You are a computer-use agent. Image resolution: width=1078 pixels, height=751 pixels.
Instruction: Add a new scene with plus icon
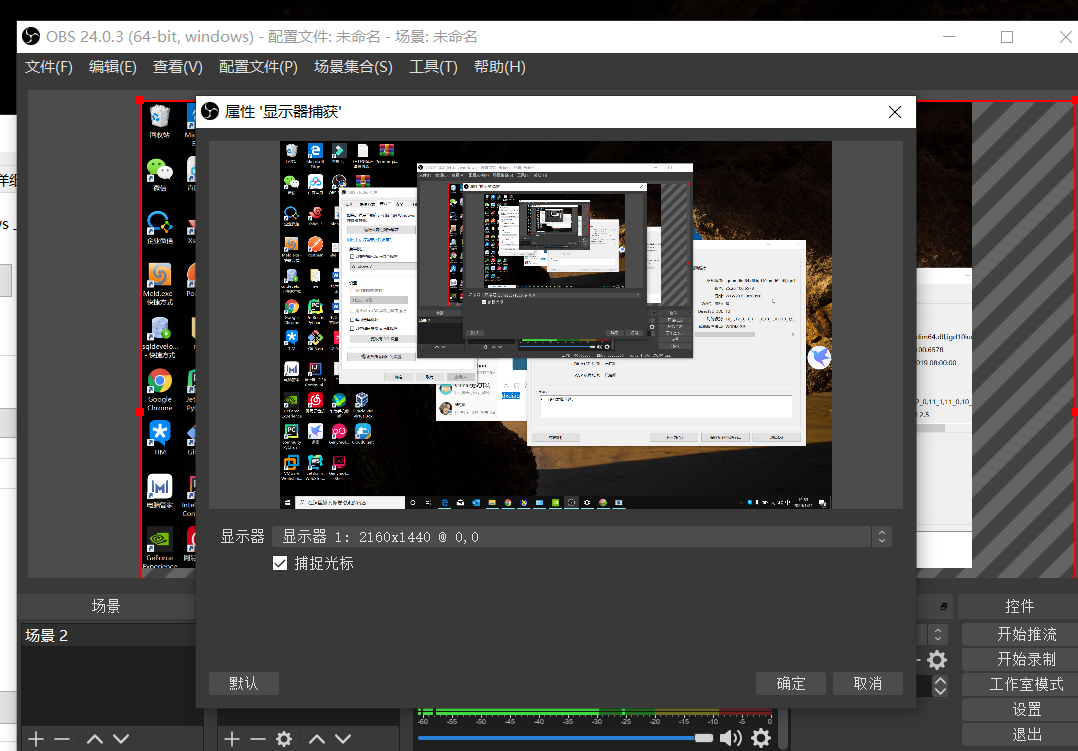pyautogui.click(x=36, y=739)
